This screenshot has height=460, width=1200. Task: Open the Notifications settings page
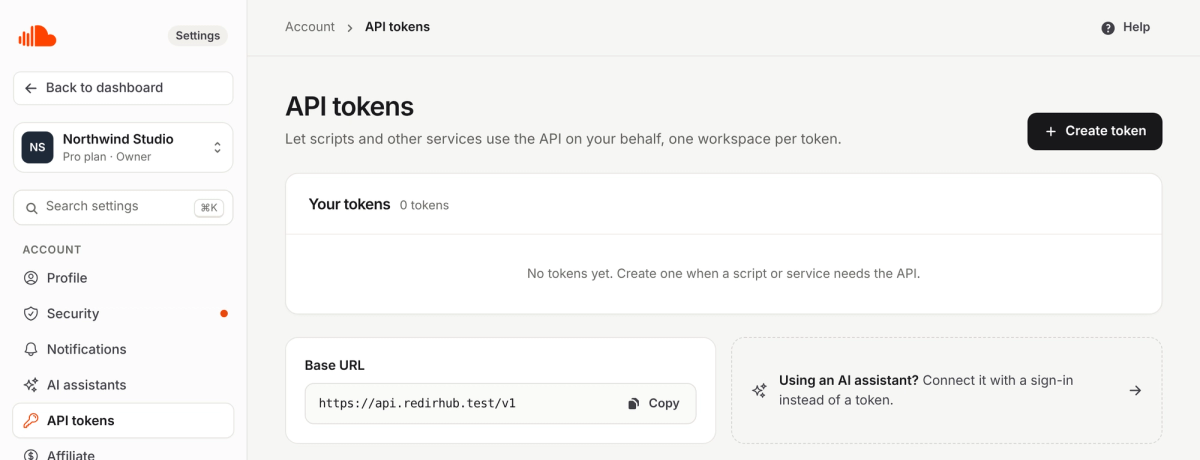pos(123,349)
